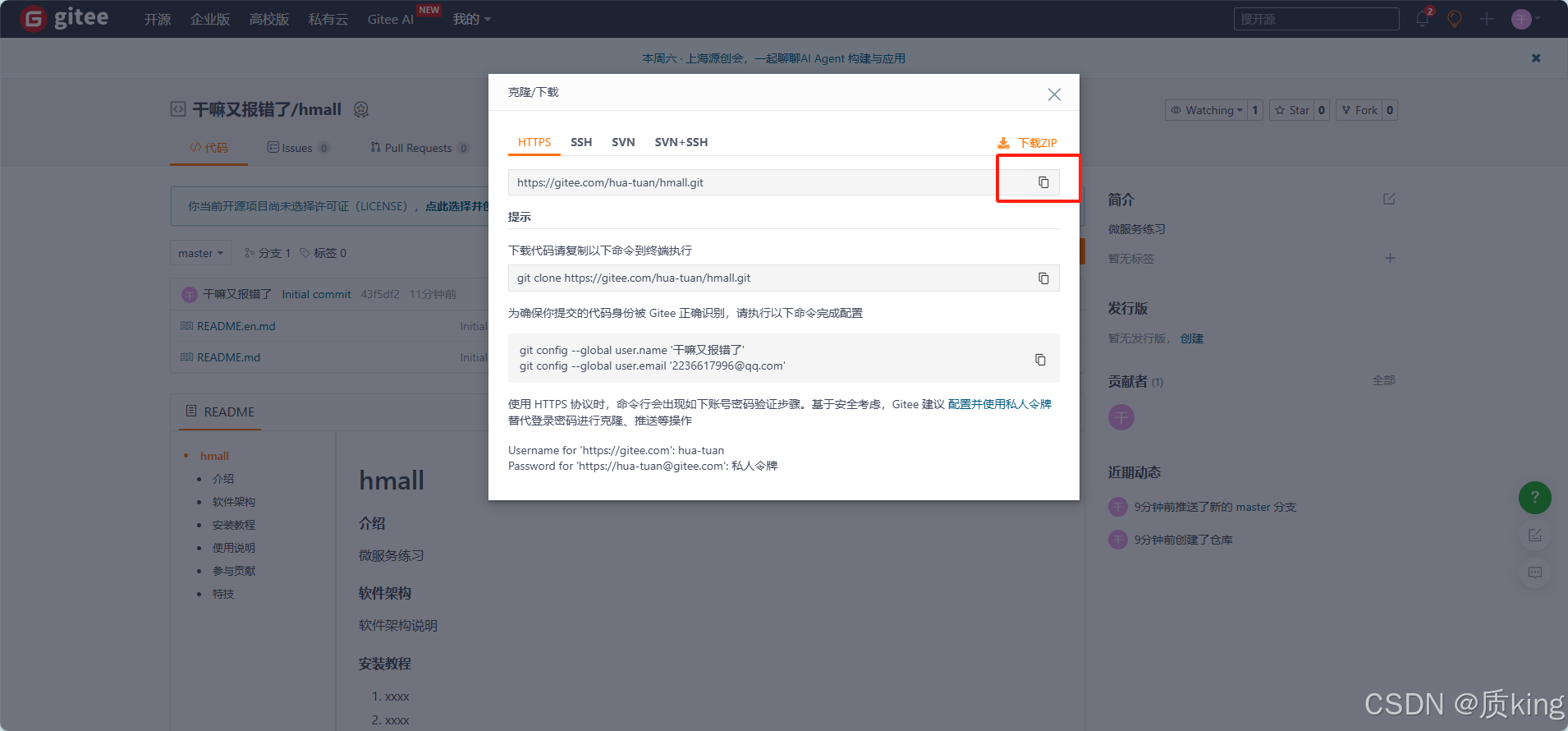
Task: Open Gitee AI page
Action: coord(391,19)
